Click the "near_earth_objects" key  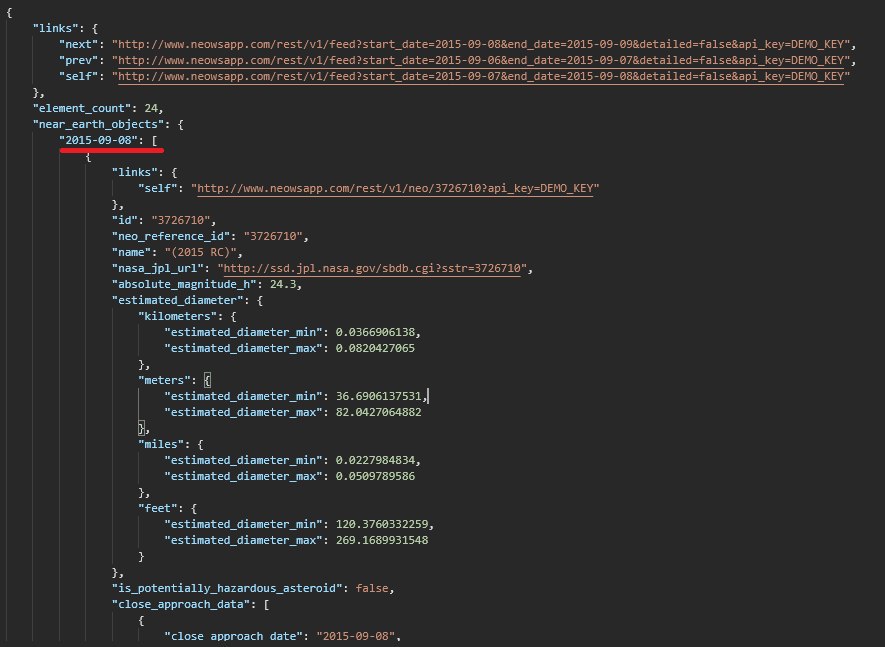[x=98, y=124]
